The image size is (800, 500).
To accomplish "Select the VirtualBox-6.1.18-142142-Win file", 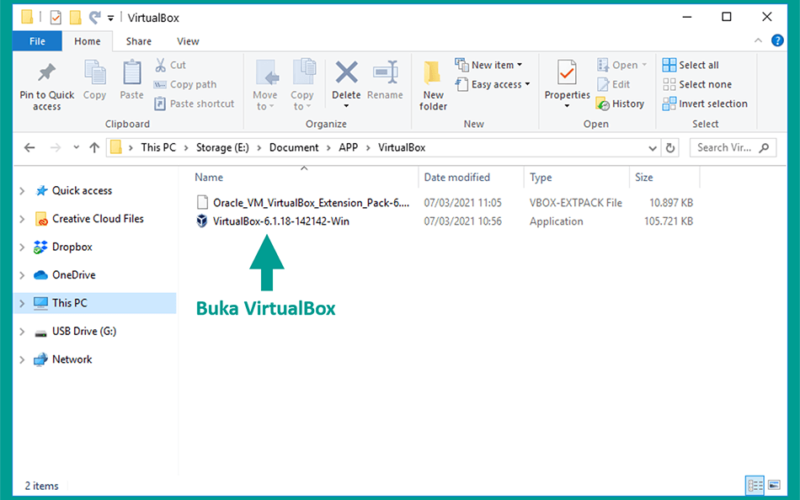I will (281, 221).
